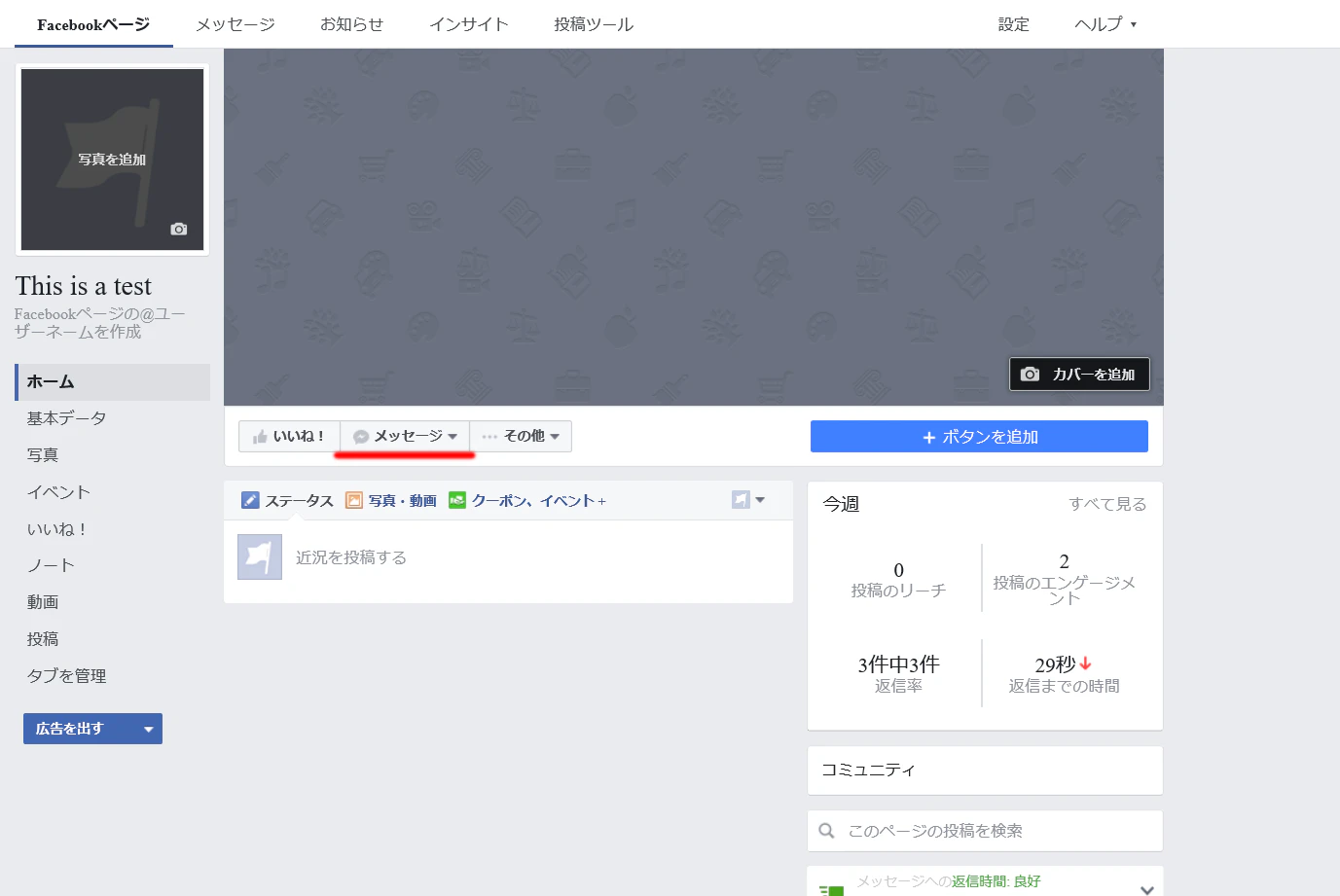1340x896 pixels.
Task: Click the camera icon on profile photo
Action: 179,229
